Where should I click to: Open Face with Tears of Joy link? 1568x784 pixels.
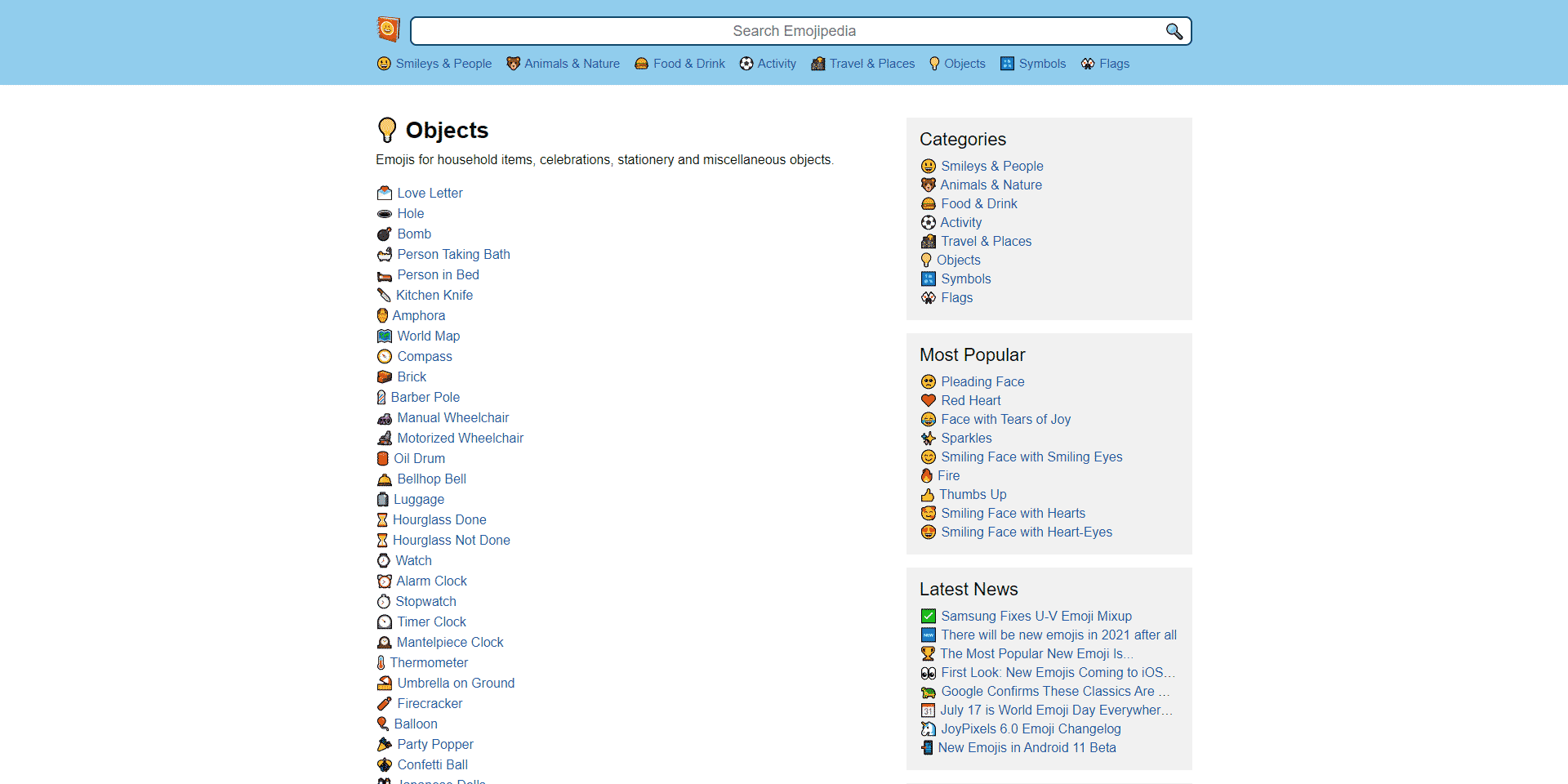pyautogui.click(x=1005, y=420)
